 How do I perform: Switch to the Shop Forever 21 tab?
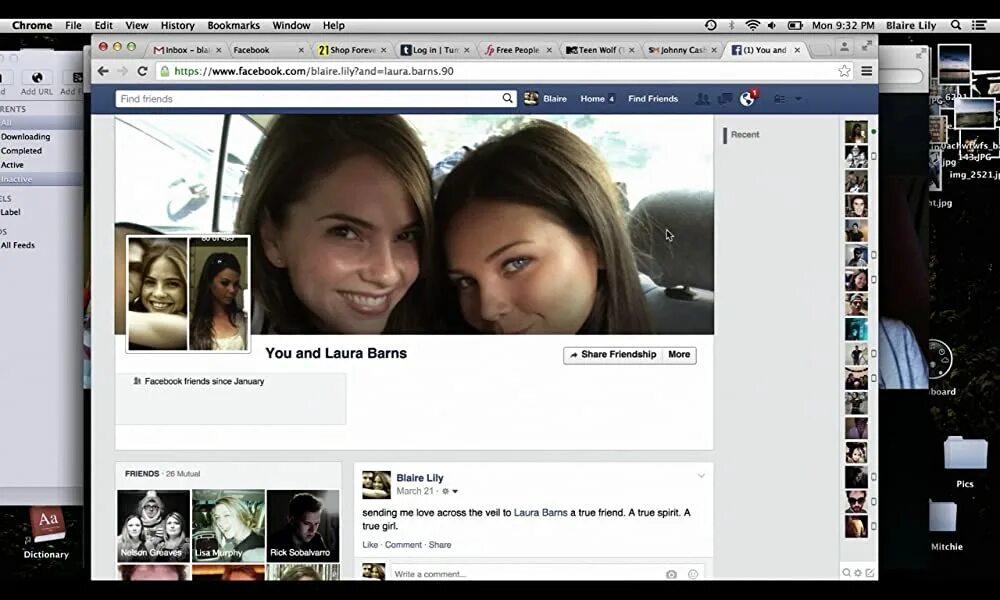click(x=352, y=50)
